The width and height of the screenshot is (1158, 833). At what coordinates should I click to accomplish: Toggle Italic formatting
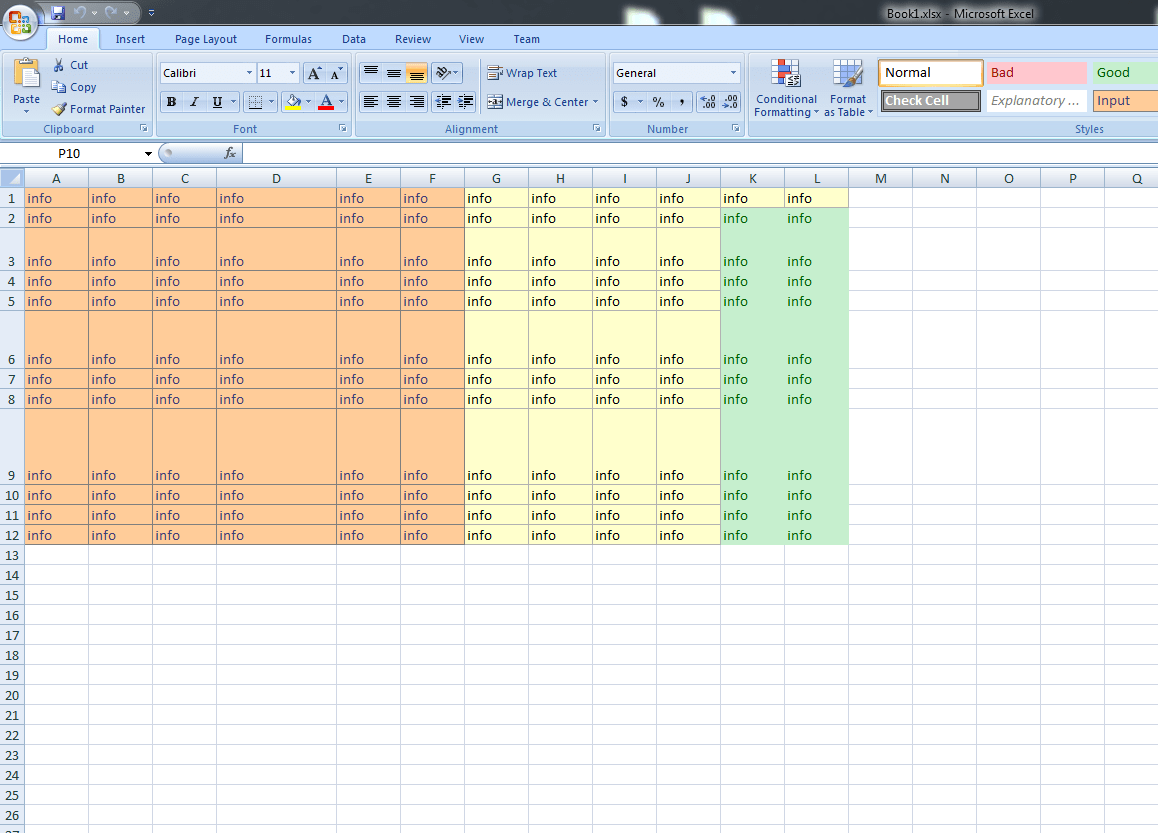pyautogui.click(x=192, y=101)
